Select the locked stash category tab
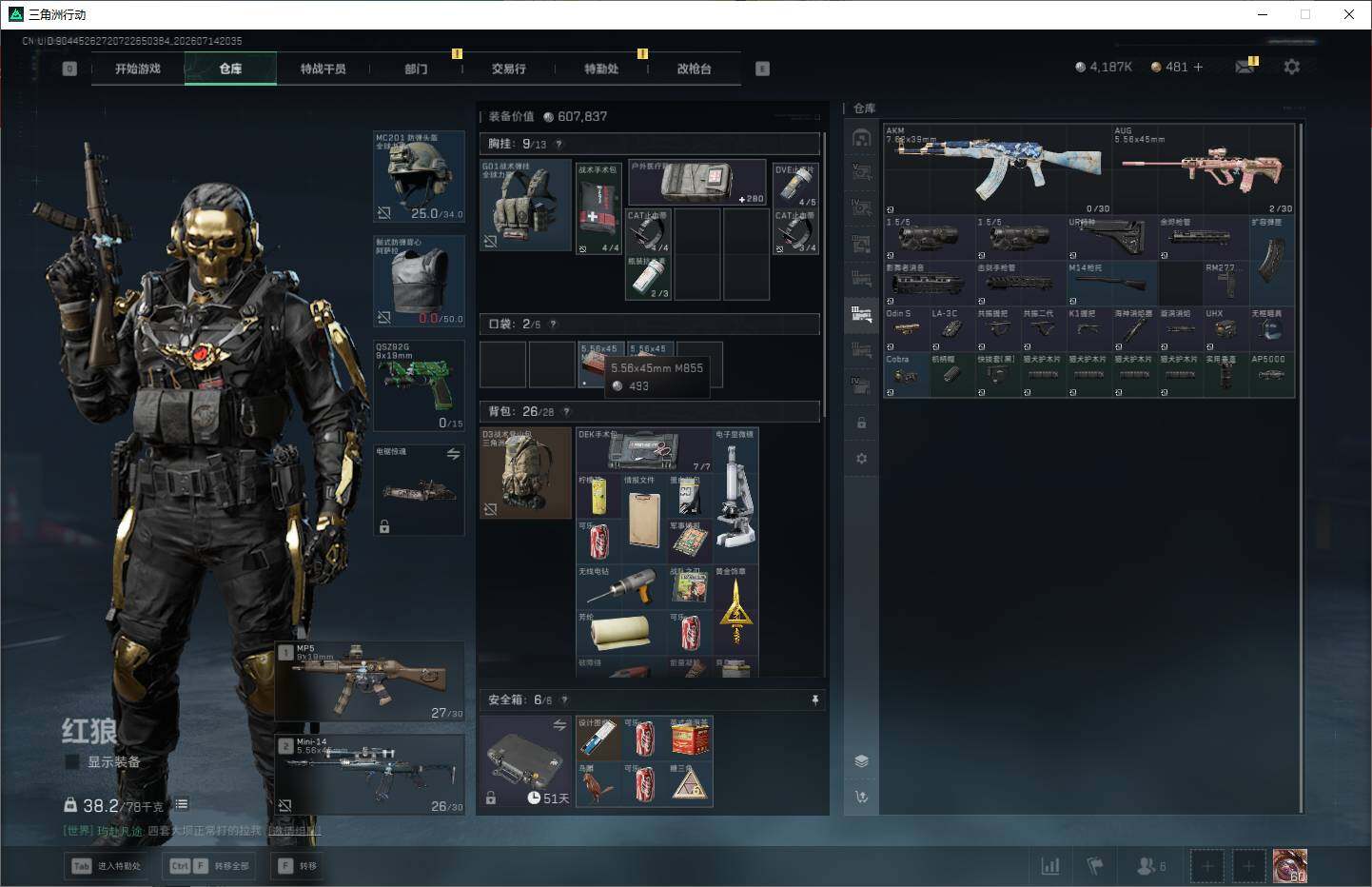 coord(861,423)
